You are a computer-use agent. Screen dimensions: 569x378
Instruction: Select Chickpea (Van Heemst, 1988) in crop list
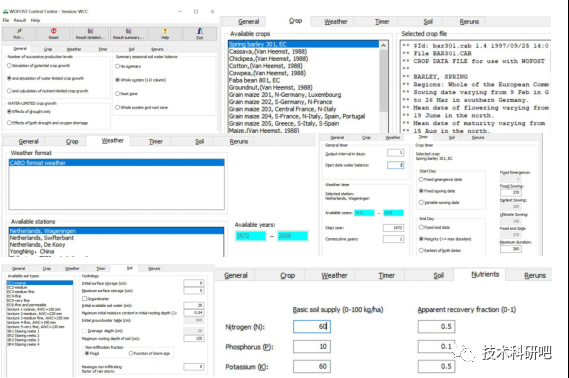[x=304, y=59]
